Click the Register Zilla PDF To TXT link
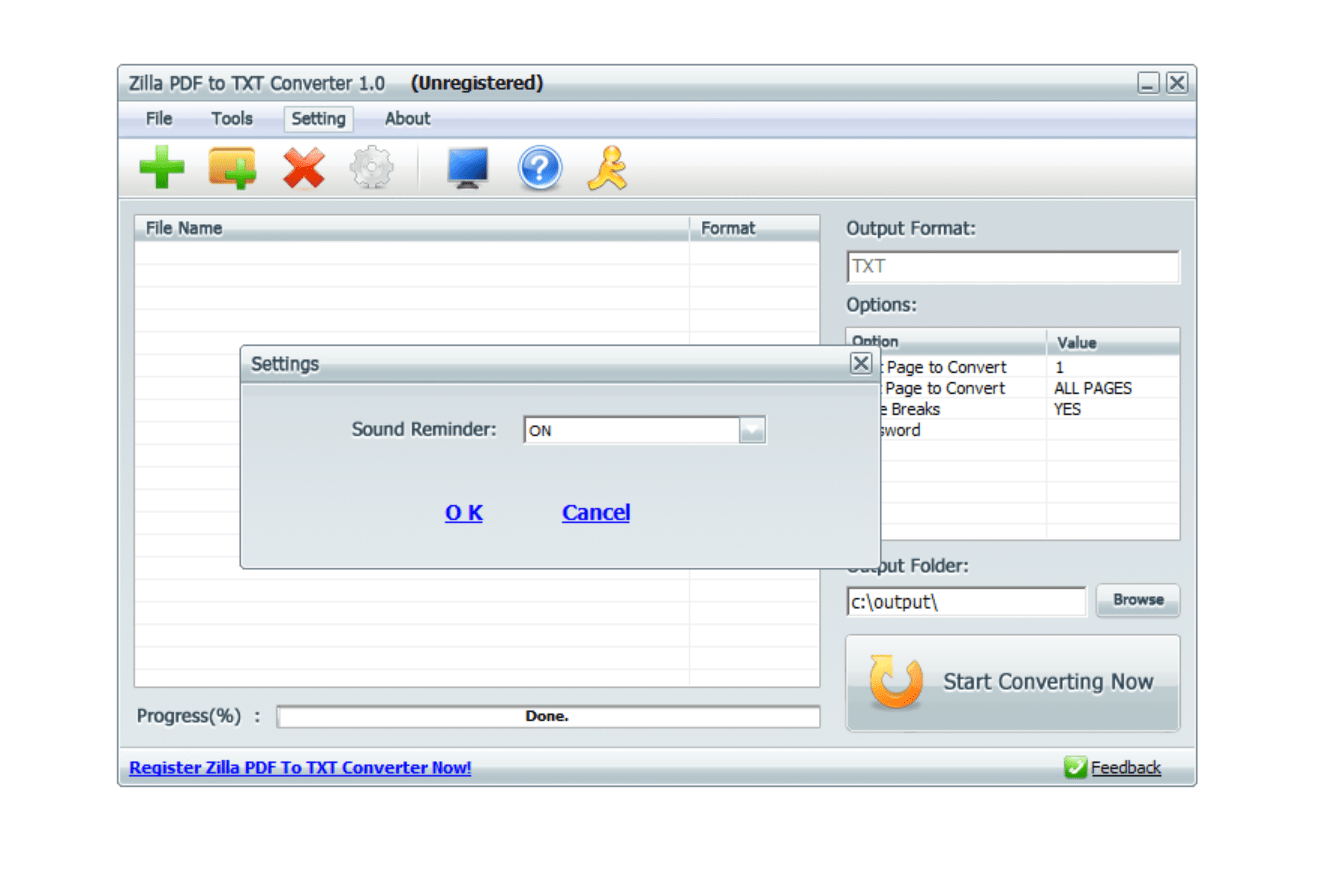 click(300, 768)
